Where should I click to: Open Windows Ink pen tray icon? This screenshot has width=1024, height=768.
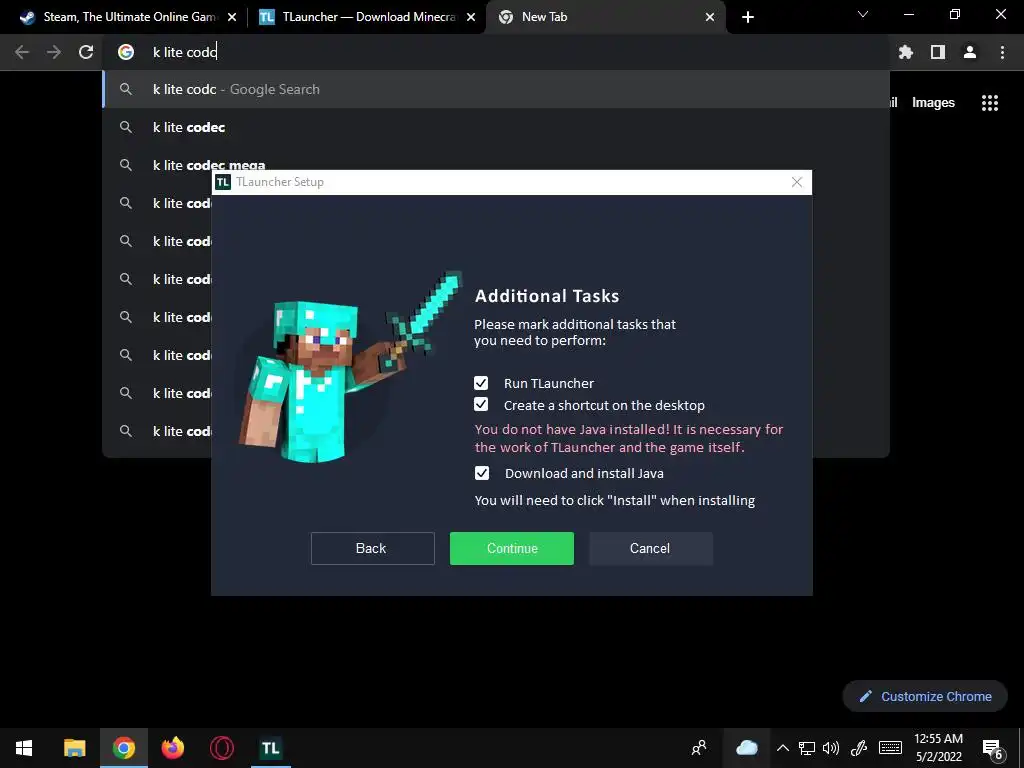coord(859,748)
